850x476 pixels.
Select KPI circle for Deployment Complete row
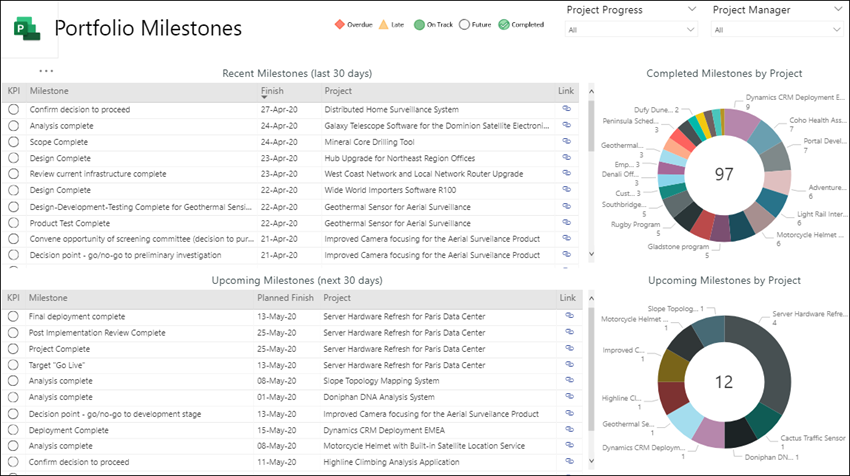click(x=13, y=430)
